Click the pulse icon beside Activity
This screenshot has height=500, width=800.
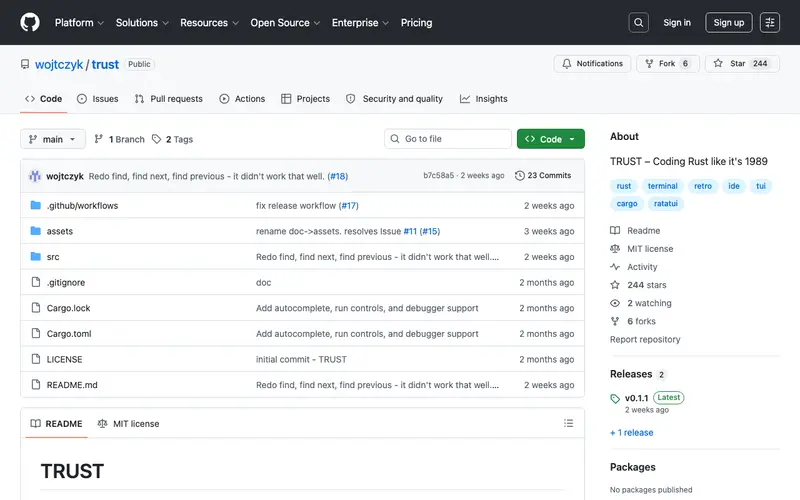coord(615,267)
